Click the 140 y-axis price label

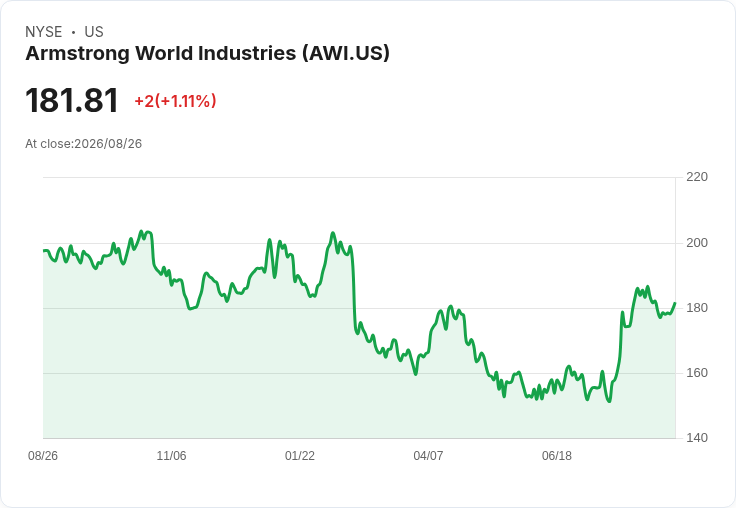coord(697,438)
